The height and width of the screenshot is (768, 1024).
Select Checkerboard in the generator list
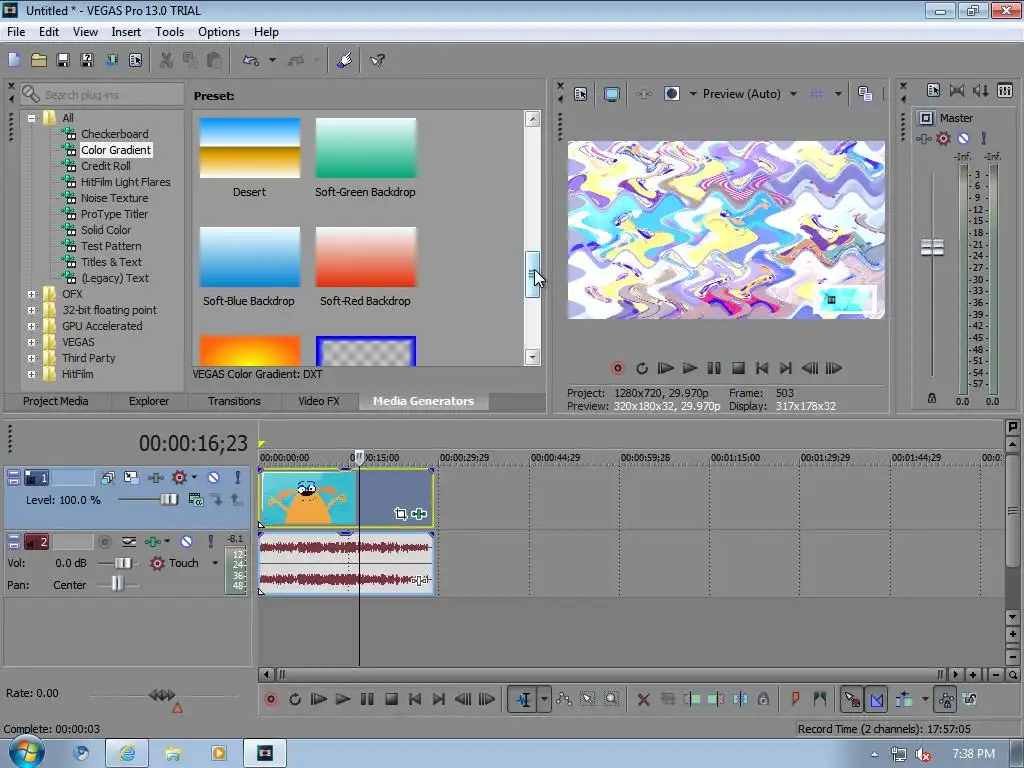coord(114,134)
